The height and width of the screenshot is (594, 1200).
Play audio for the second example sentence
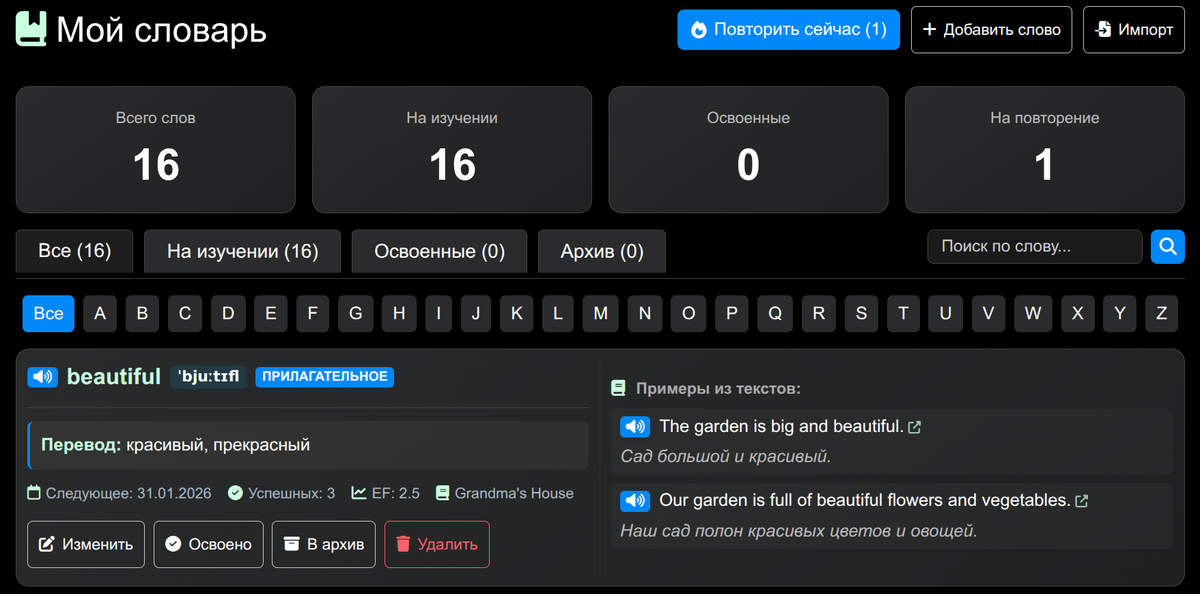point(635,500)
